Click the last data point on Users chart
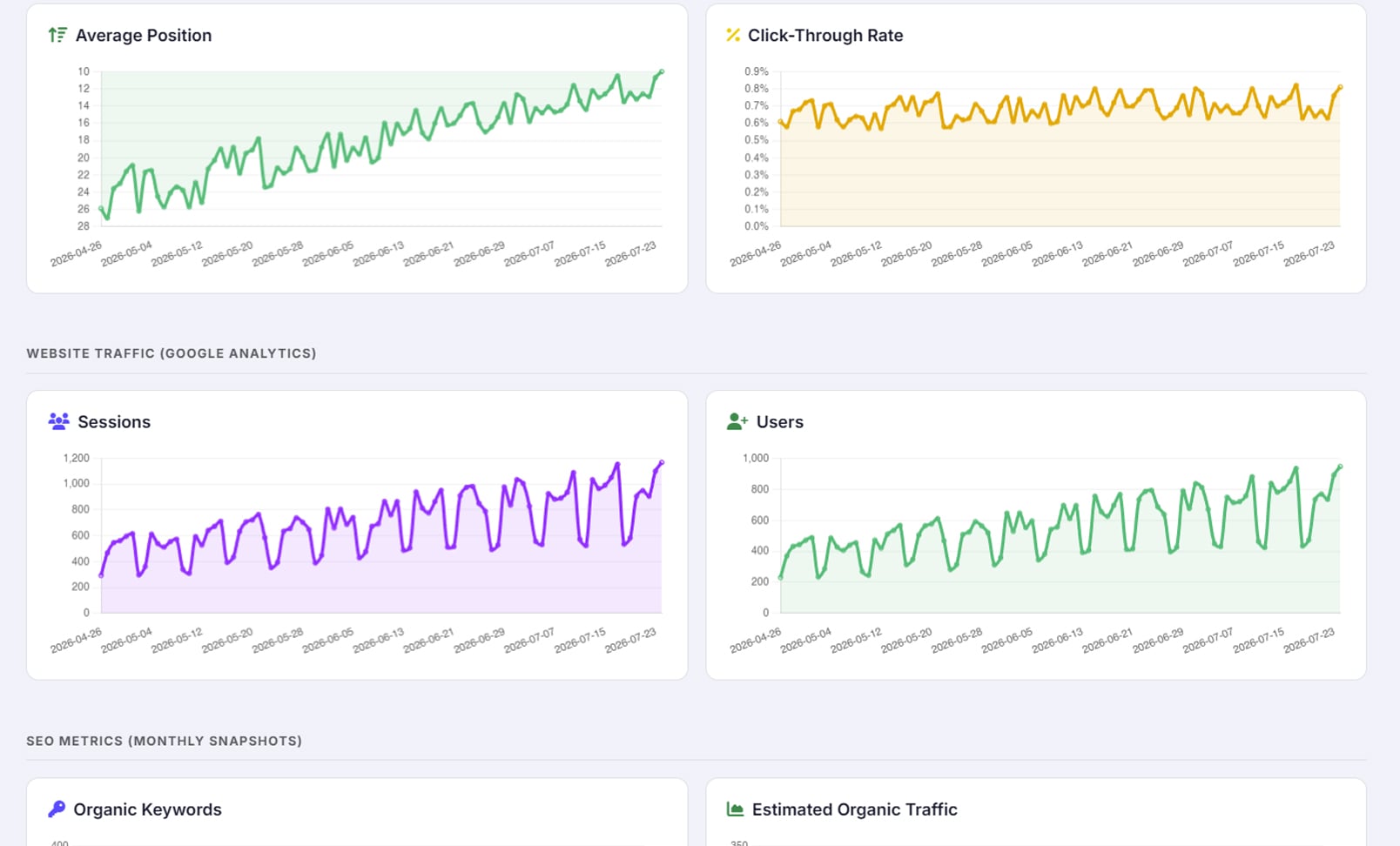This screenshot has width=1400, height=846. (x=1340, y=467)
